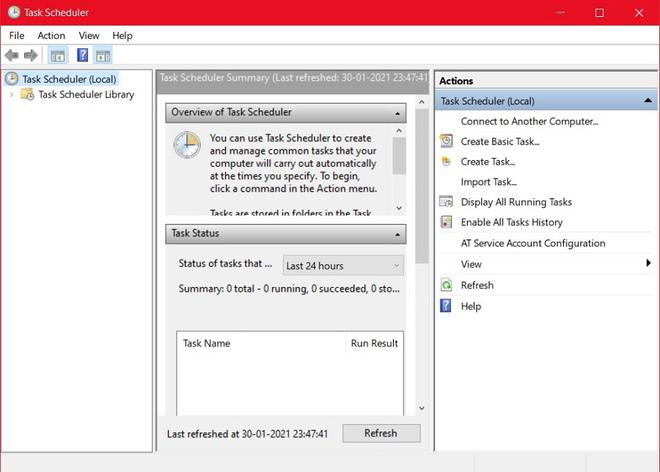The height and width of the screenshot is (472, 660).
Task: Collapse the Overview of Task Scheduler section
Action: pyautogui.click(x=397, y=113)
